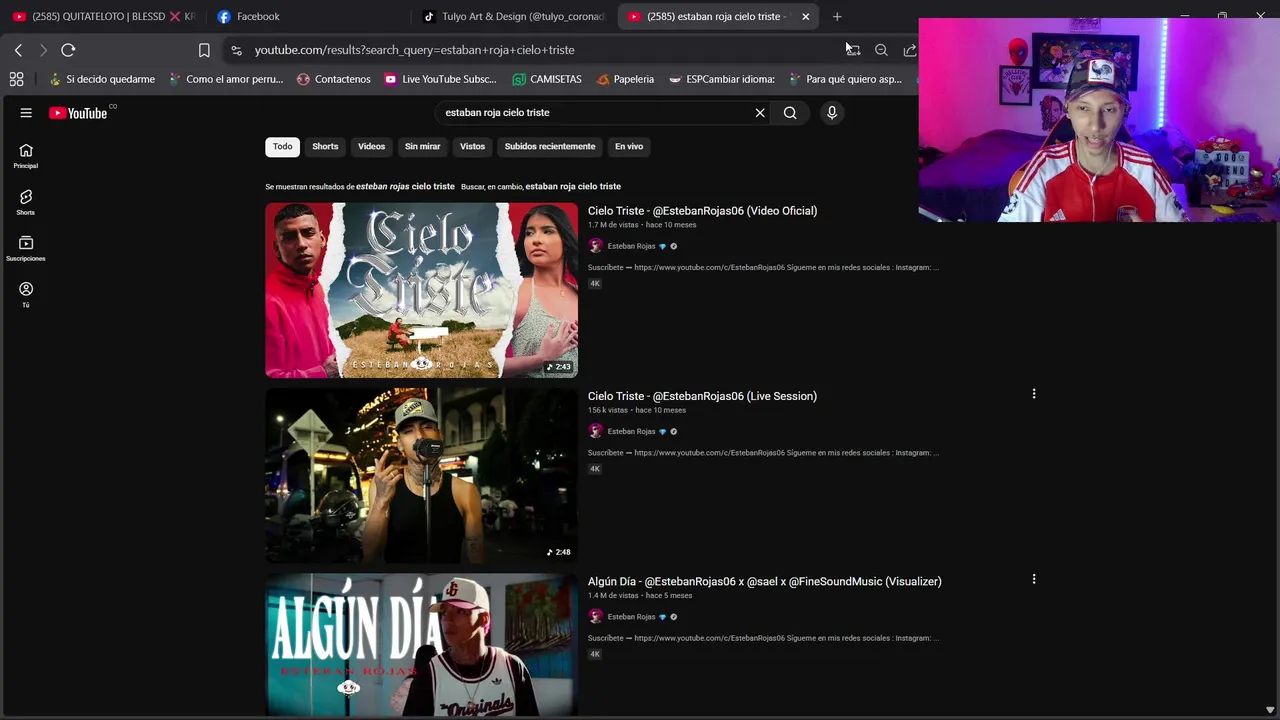Viewport: 1280px width, 720px height.
Task: Select the Subidos recientemente filter chip
Action: tap(550, 147)
